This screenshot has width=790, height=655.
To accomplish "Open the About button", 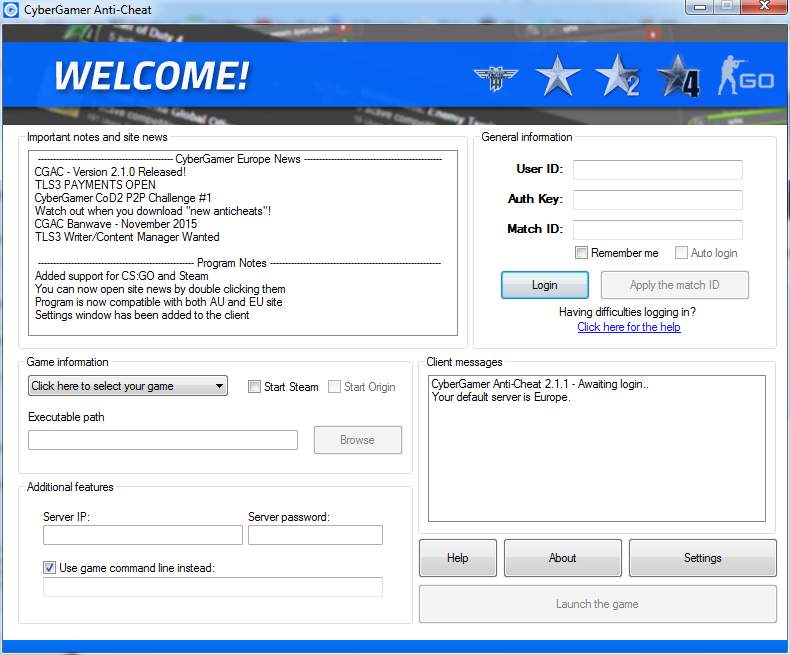I will point(562,558).
